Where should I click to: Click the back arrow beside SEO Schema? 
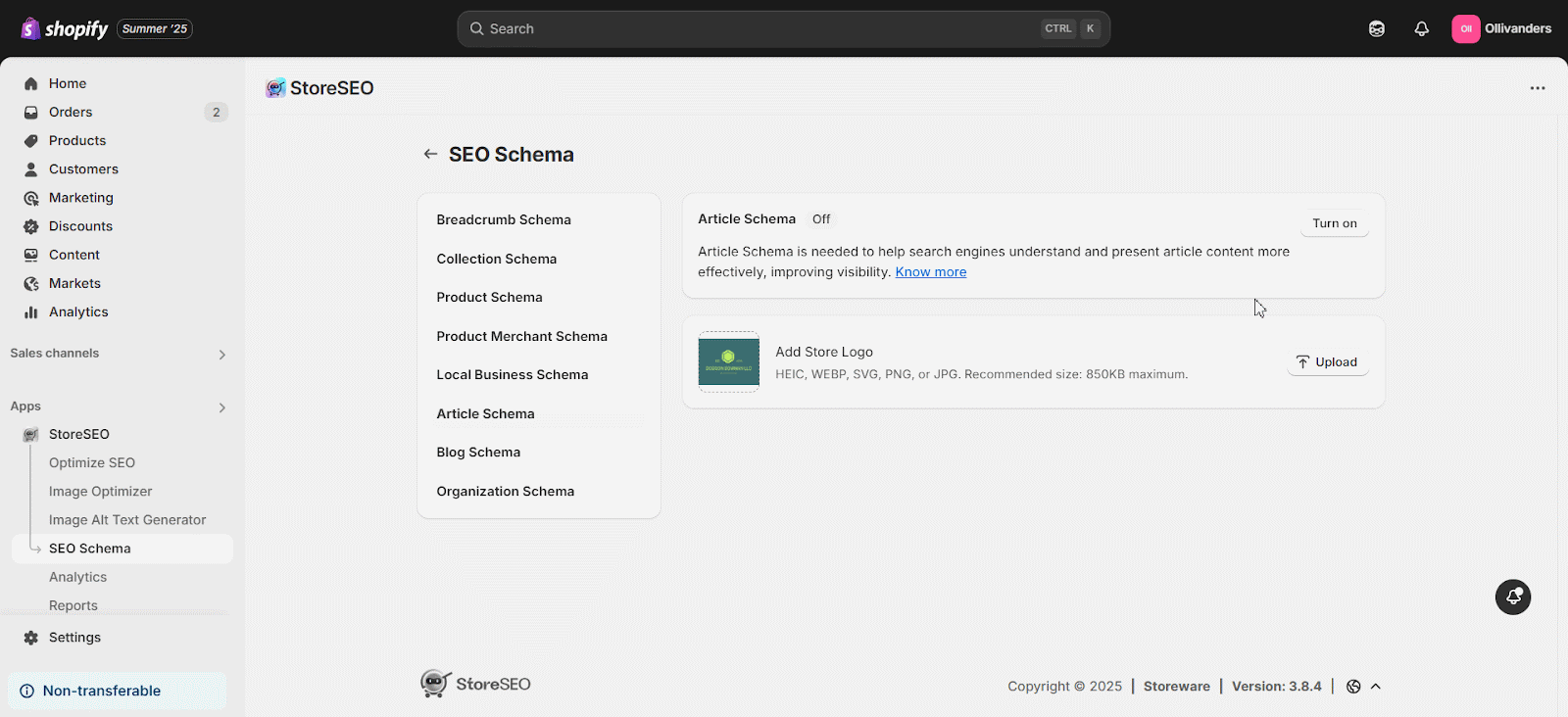pos(430,154)
